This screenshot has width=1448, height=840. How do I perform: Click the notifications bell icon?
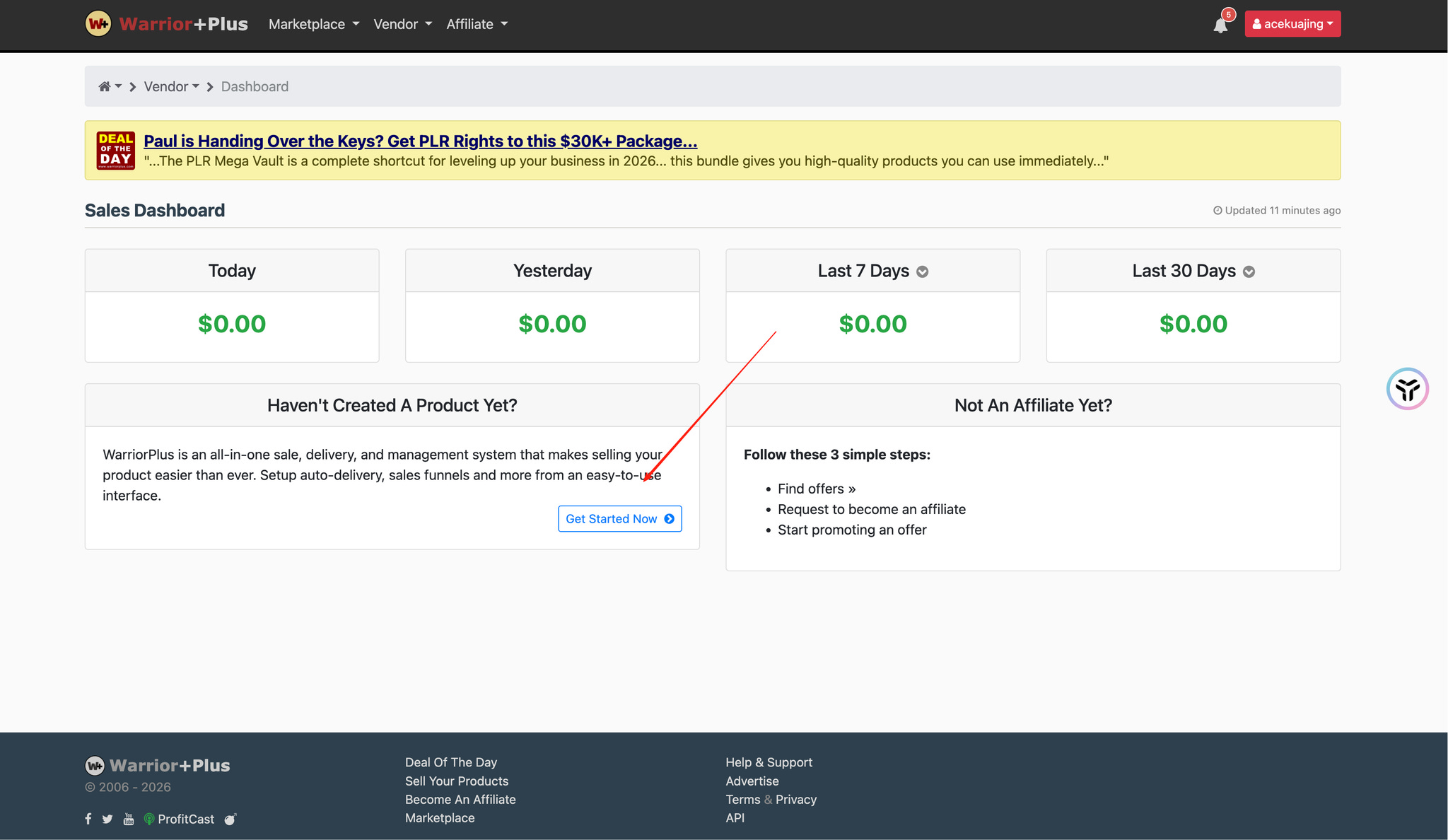click(x=1220, y=26)
